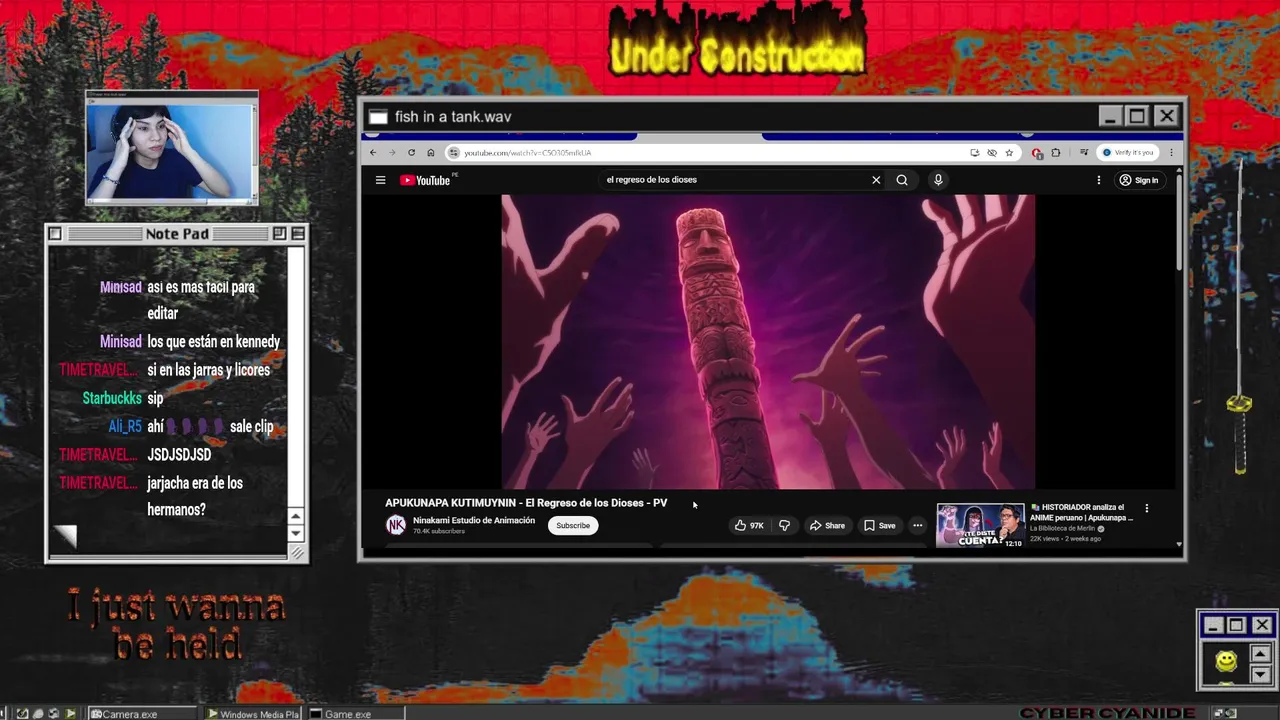
Task: Click the YouTube page scrollbar down arrow
Action: tap(1179, 545)
